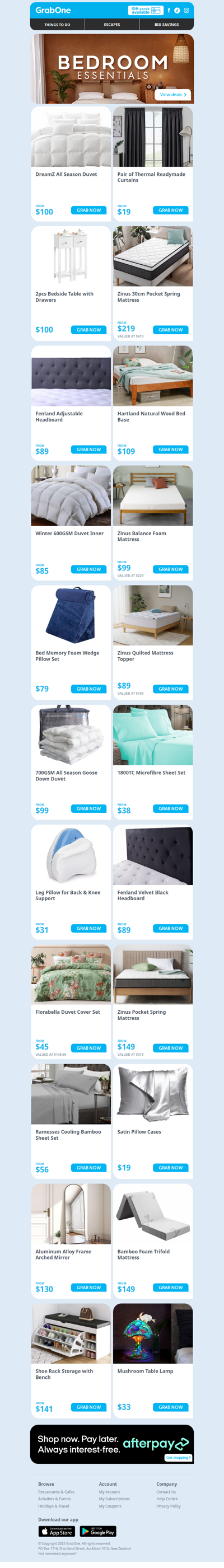Open the Zinus 30cm Pocket Spring Mattress image
Viewport: 224px width, 1568px height.
[153, 256]
